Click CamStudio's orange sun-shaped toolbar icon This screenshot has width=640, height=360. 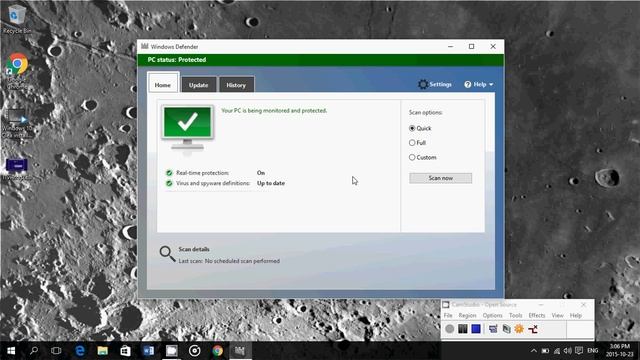point(519,329)
